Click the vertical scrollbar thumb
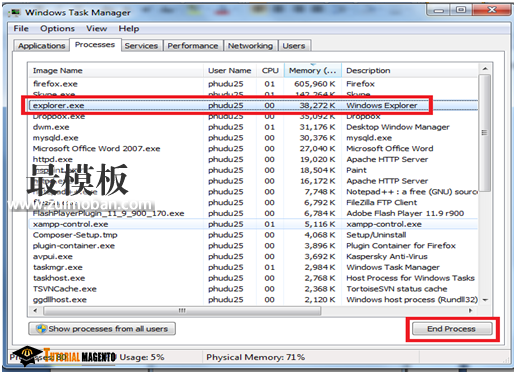The height and width of the screenshot is (374, 516). pyautogui.click(x=485, y=133)
